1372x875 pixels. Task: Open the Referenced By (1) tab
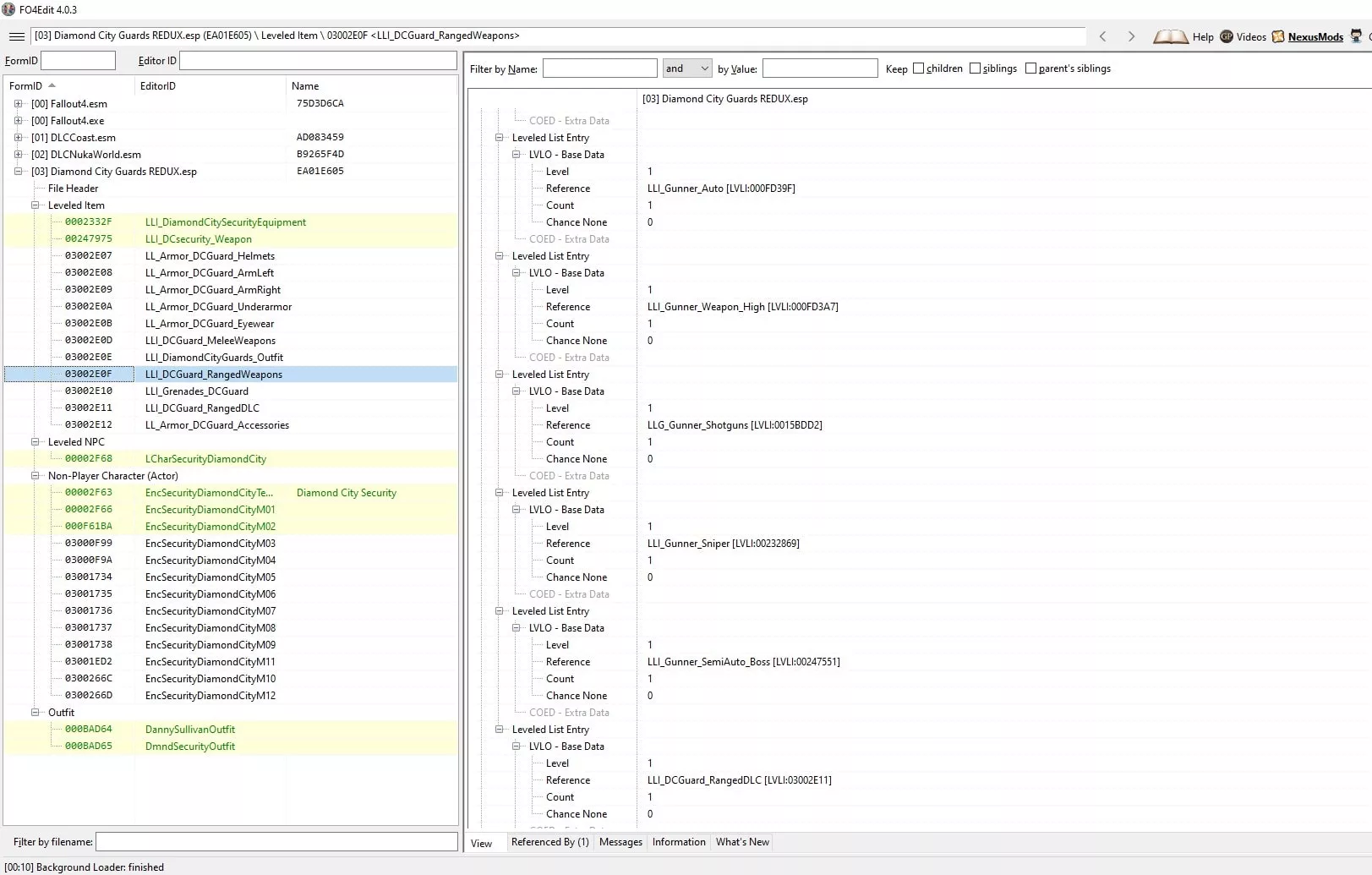pos(549,842)
